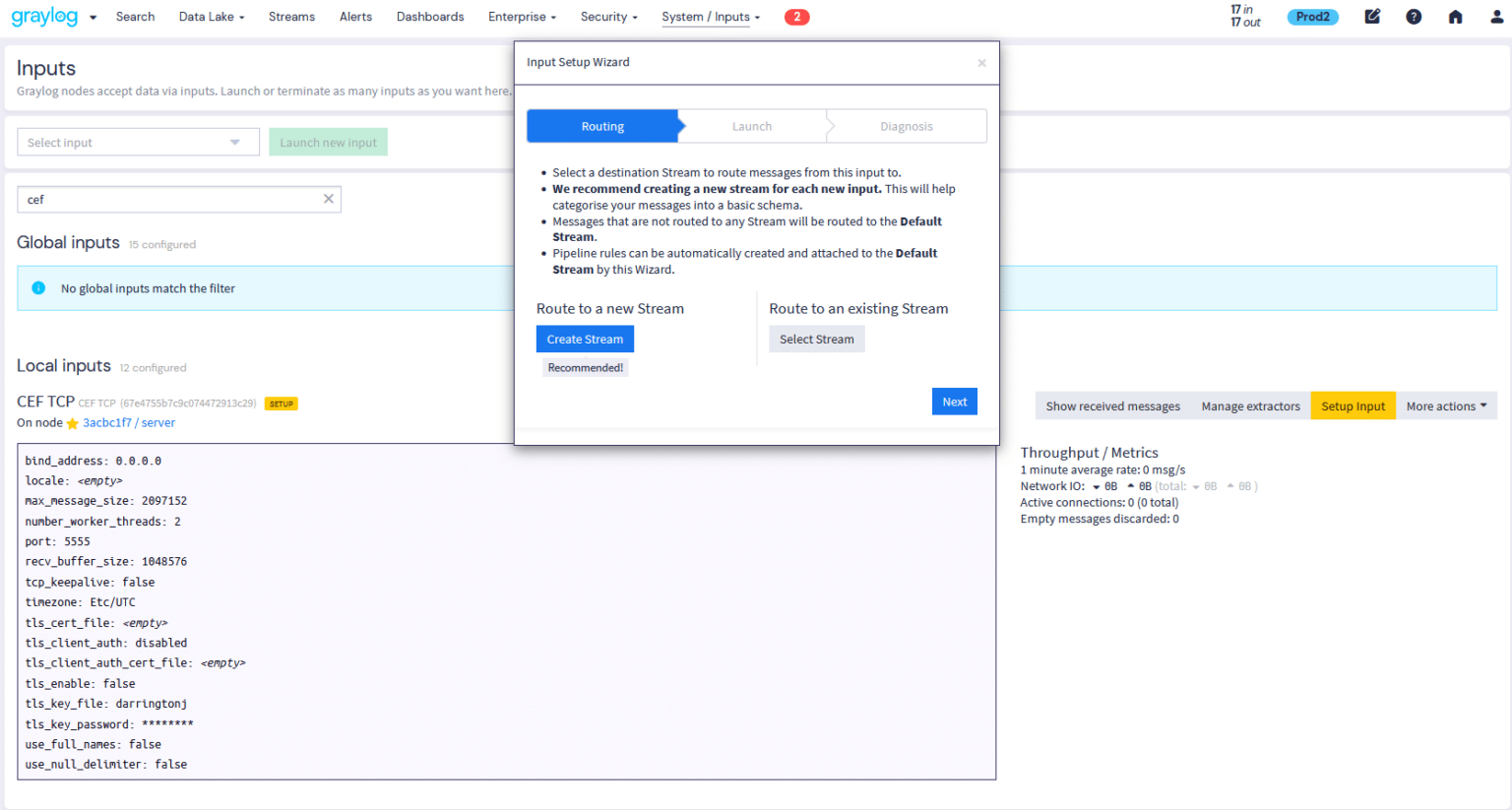
Task: Open the Streams menu item
Action: click(x=291, y=17)
